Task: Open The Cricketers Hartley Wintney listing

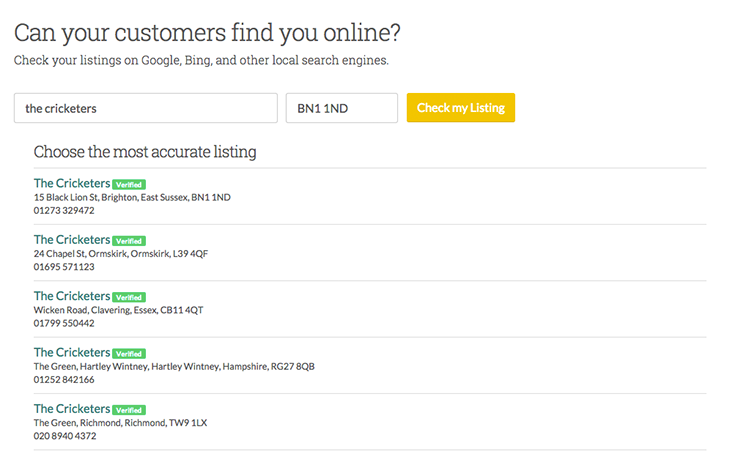Action: pos(72,353)
